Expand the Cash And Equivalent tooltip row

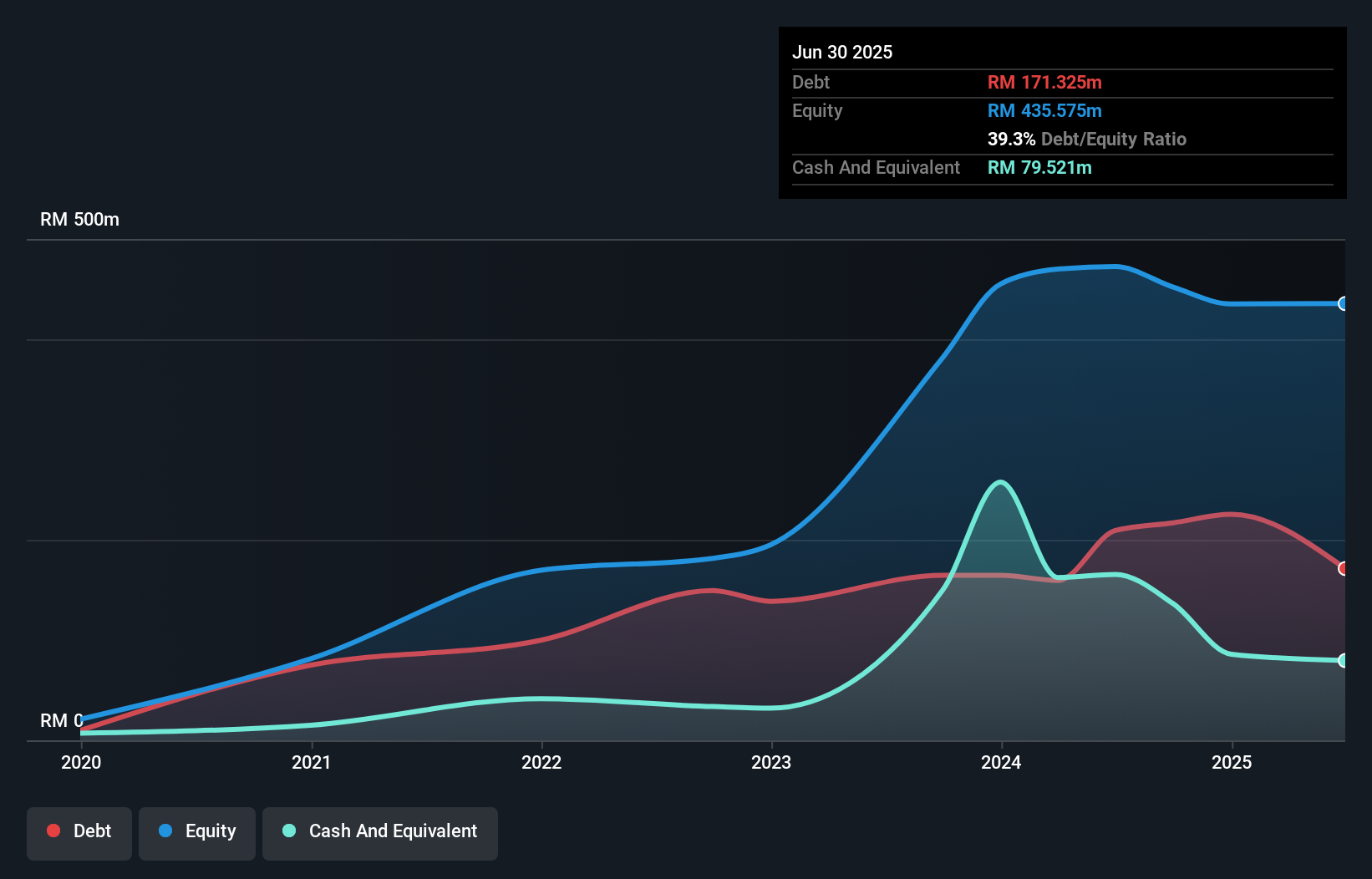pyautogui.click(x=875, y=167)
